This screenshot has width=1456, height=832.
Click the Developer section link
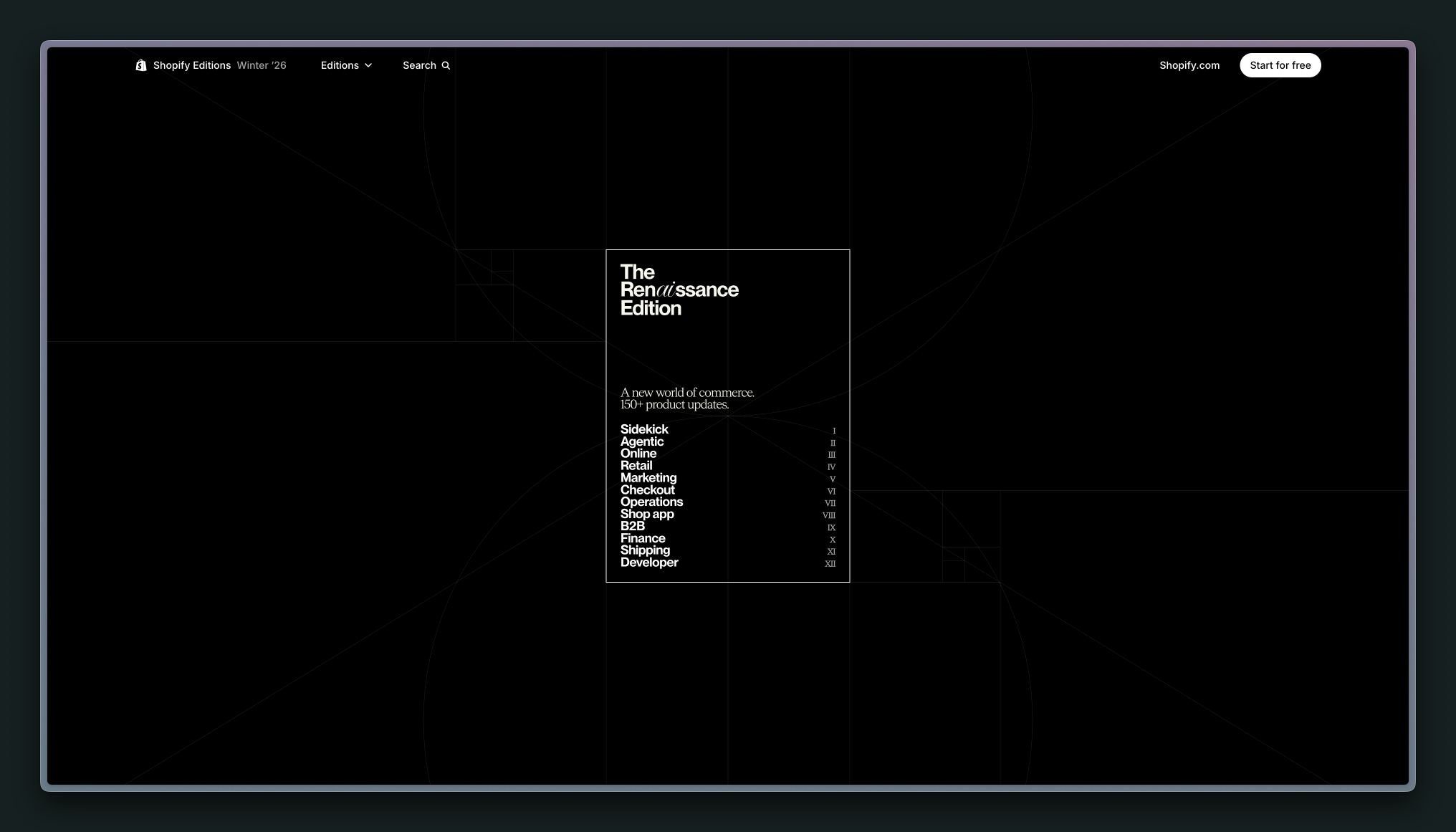tap(648, 563)
